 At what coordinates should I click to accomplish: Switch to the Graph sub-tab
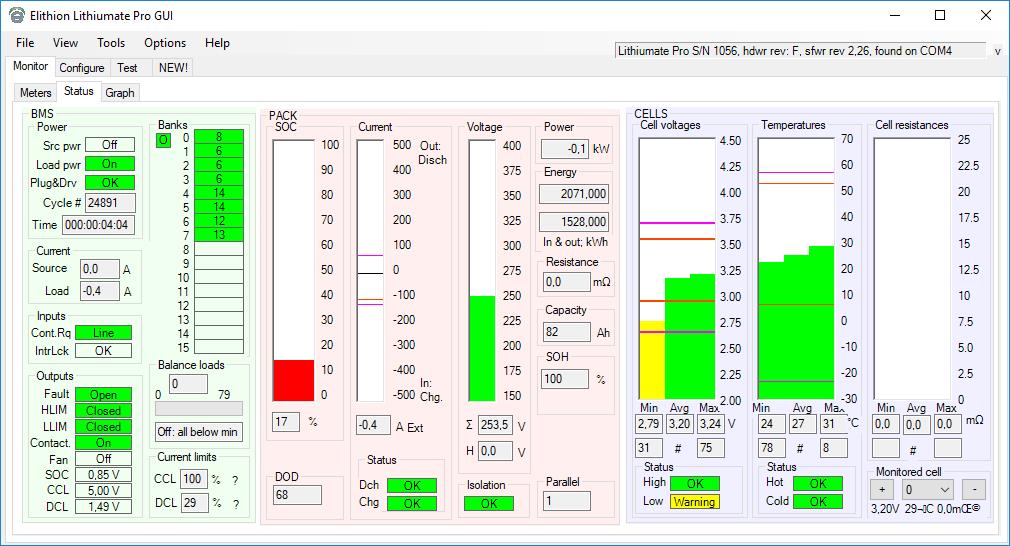coord(120,93)
